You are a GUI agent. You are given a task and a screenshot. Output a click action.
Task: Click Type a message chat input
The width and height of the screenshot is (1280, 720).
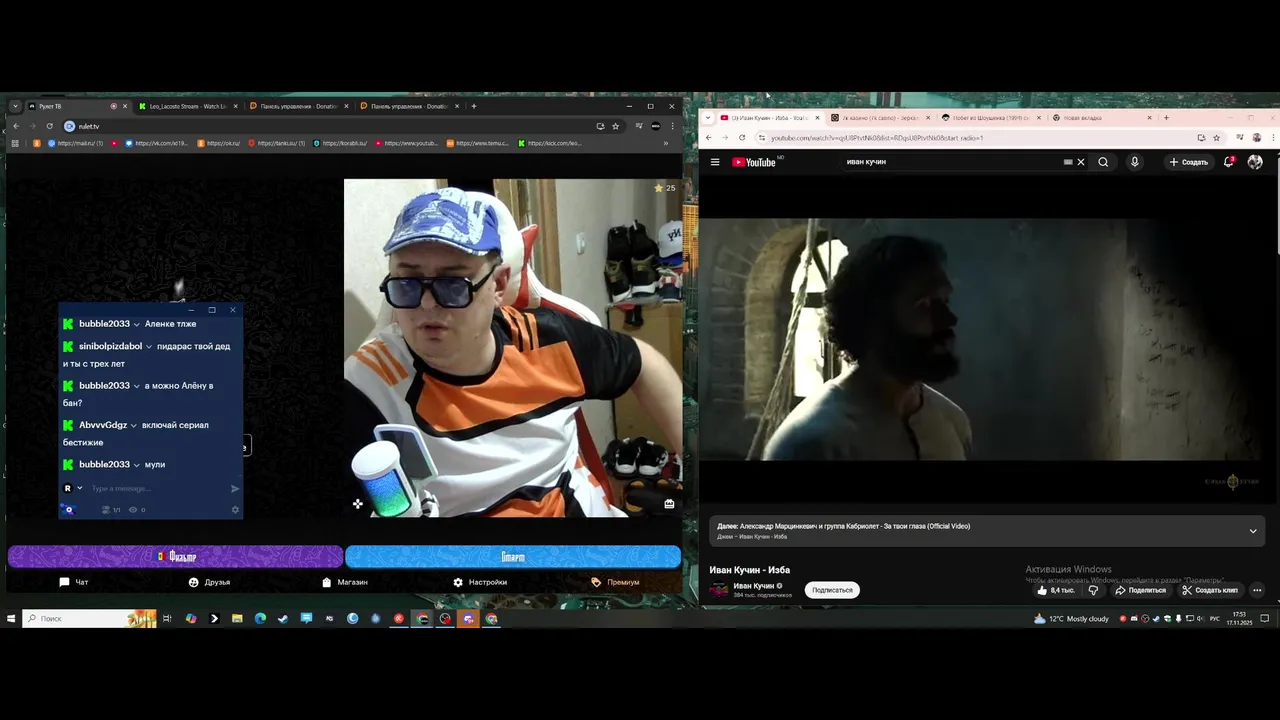click(155, 488)
